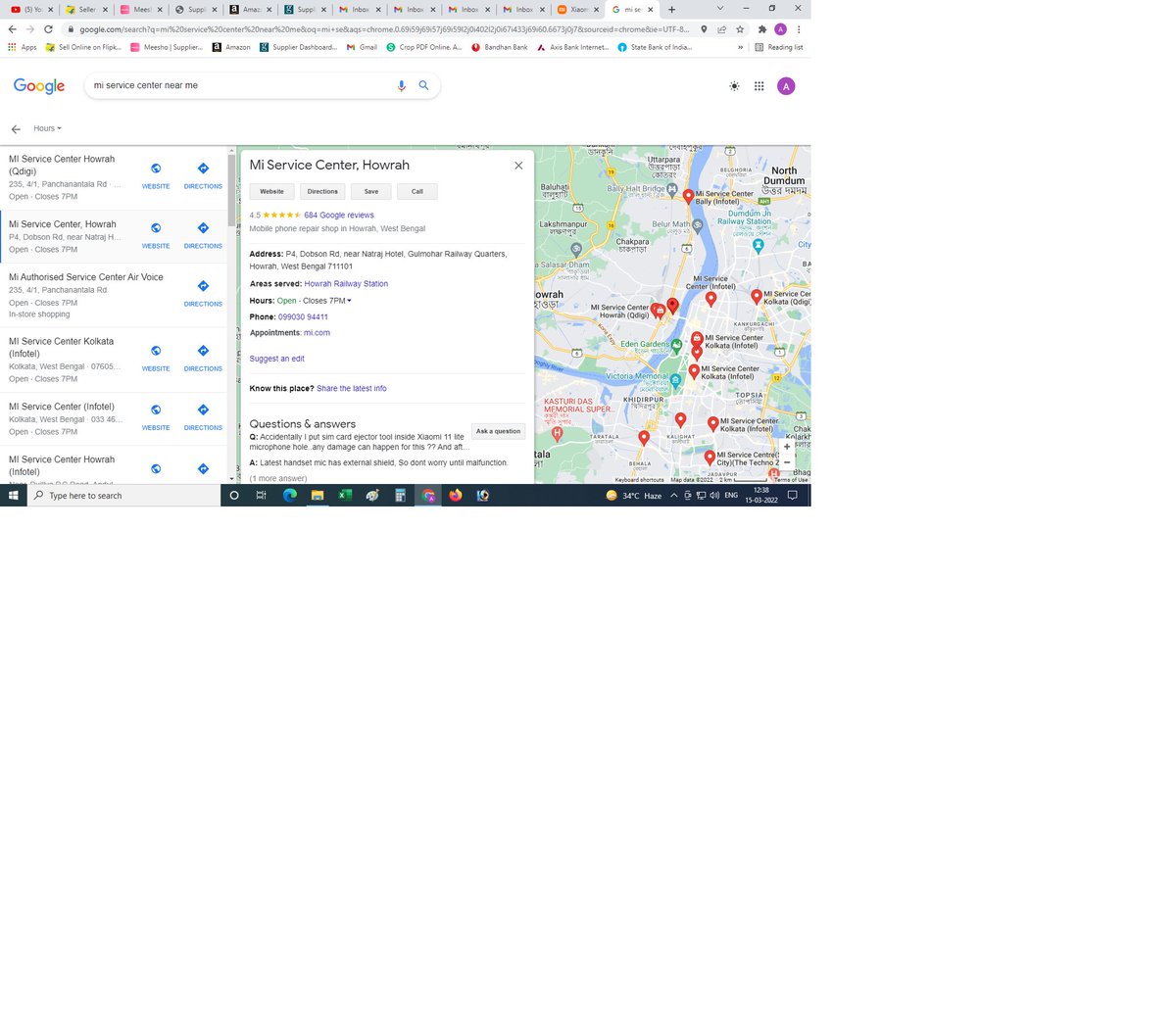Screen dimensions: 1176x1013
Task: Open a new browser tab
Action: point(671,9)
